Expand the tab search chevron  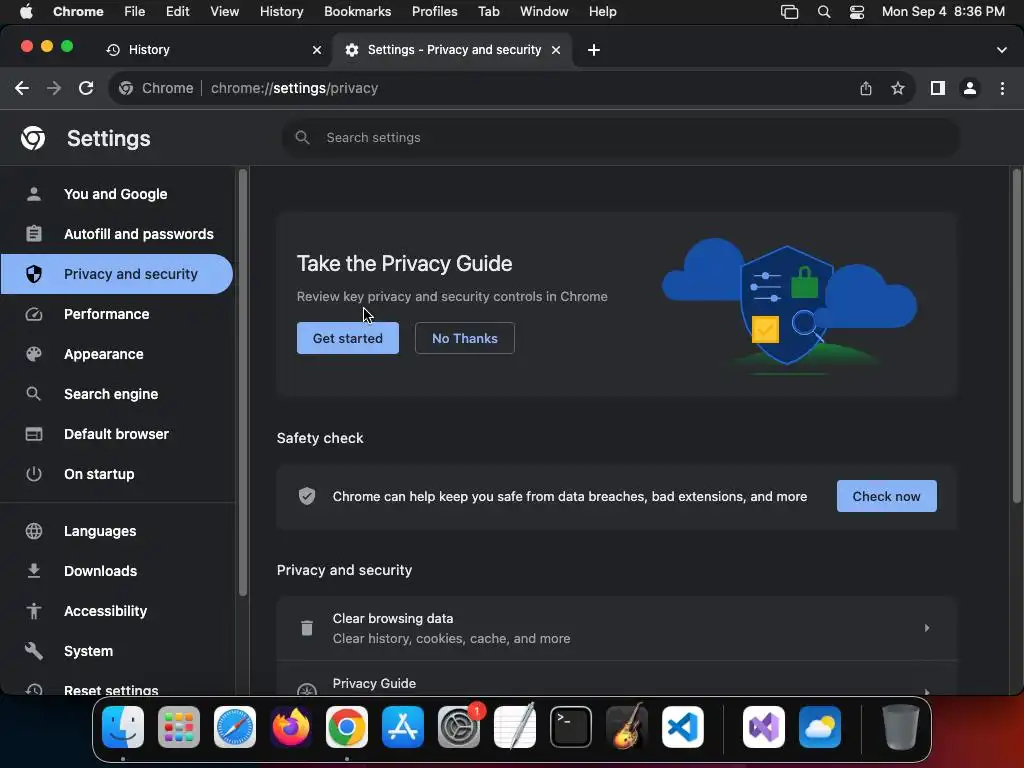click(x=1002, y=50)
